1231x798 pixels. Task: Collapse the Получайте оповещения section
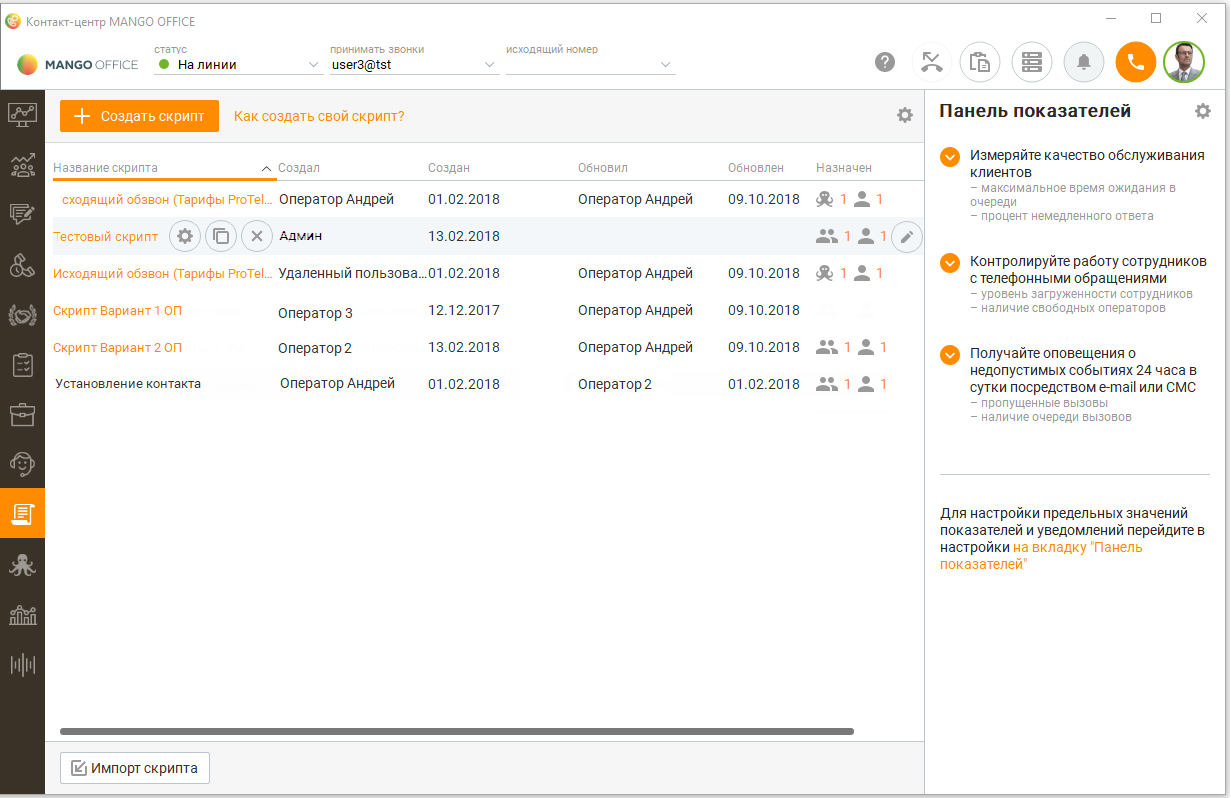click(950, 354)
